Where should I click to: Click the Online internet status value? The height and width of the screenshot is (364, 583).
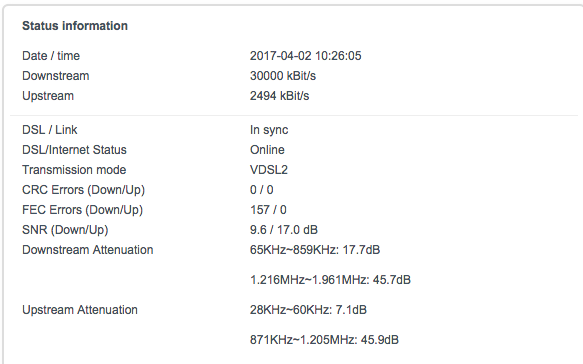[267, 150]
